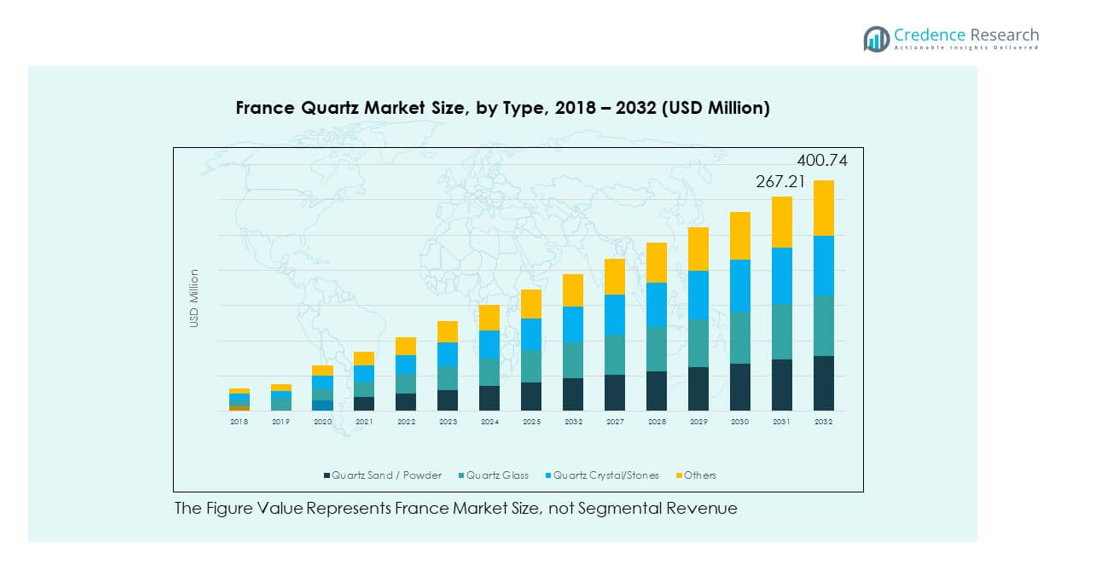
Task: Click the Quartz Sand / Powder legend marker
Action: [326, 476]
